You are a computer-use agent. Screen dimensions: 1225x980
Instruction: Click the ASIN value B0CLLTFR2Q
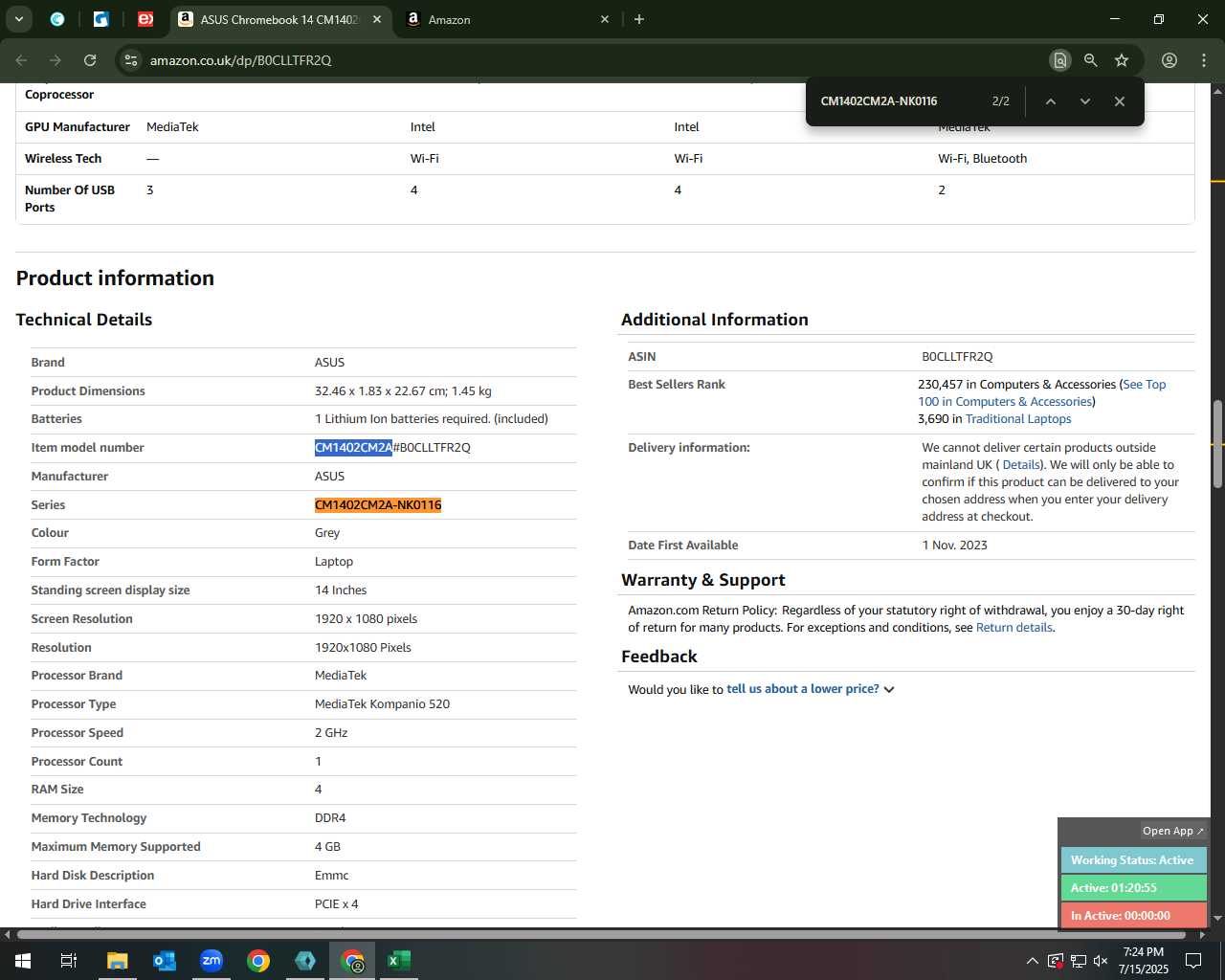click(957, 357)
